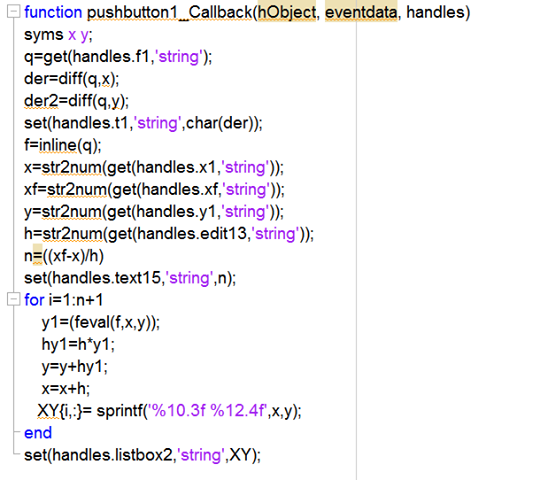Viewport: 548px width, 480px height.
Task: Click the 'handles' argument in function signature
Action: coord(435,13)
